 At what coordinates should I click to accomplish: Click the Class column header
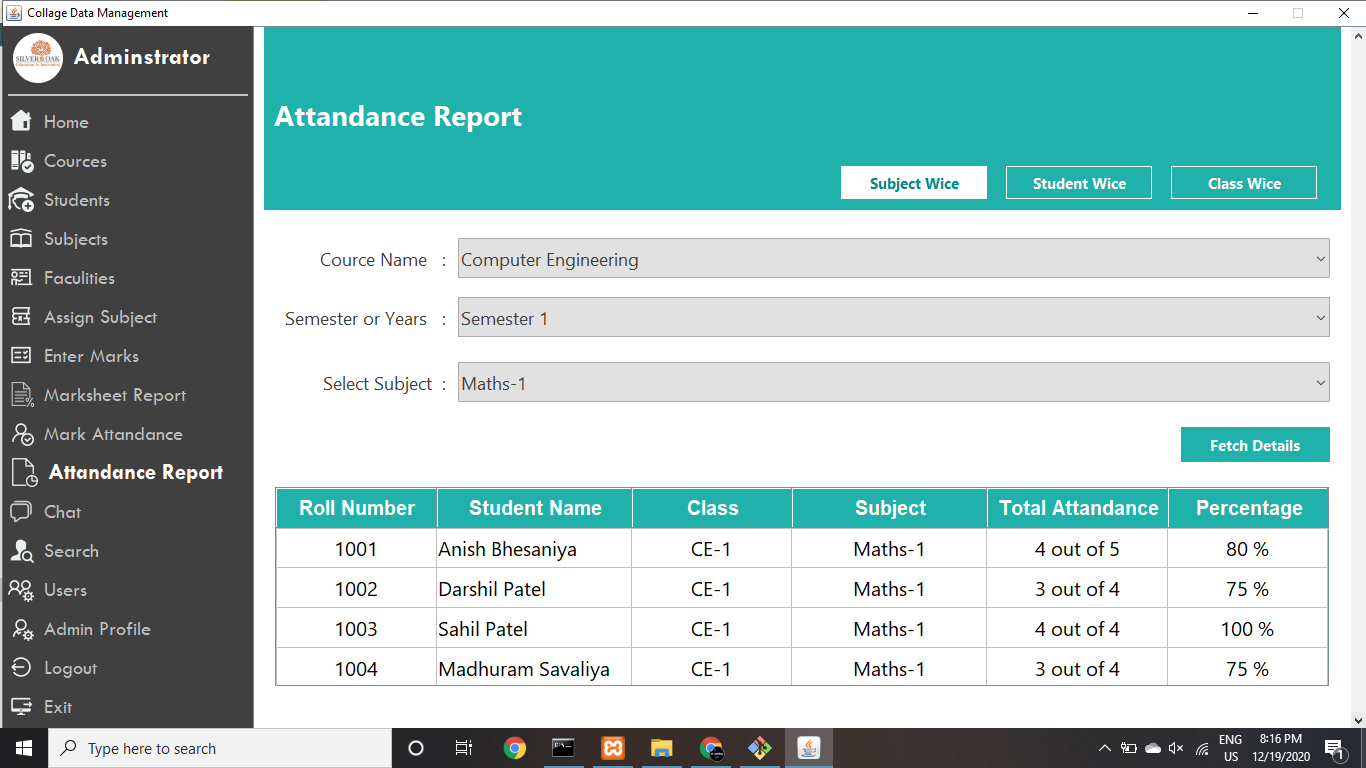pyautogui.click(x=712, y=508)
